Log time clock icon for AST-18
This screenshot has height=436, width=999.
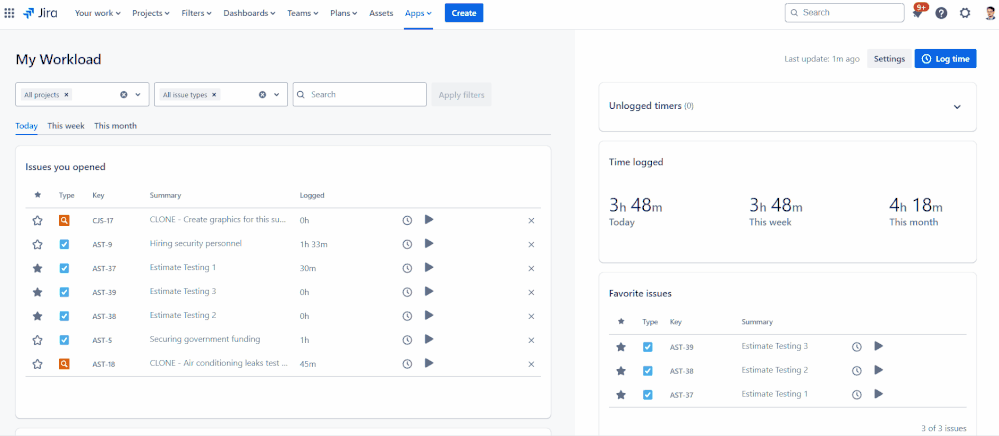[x=407, y=364]
